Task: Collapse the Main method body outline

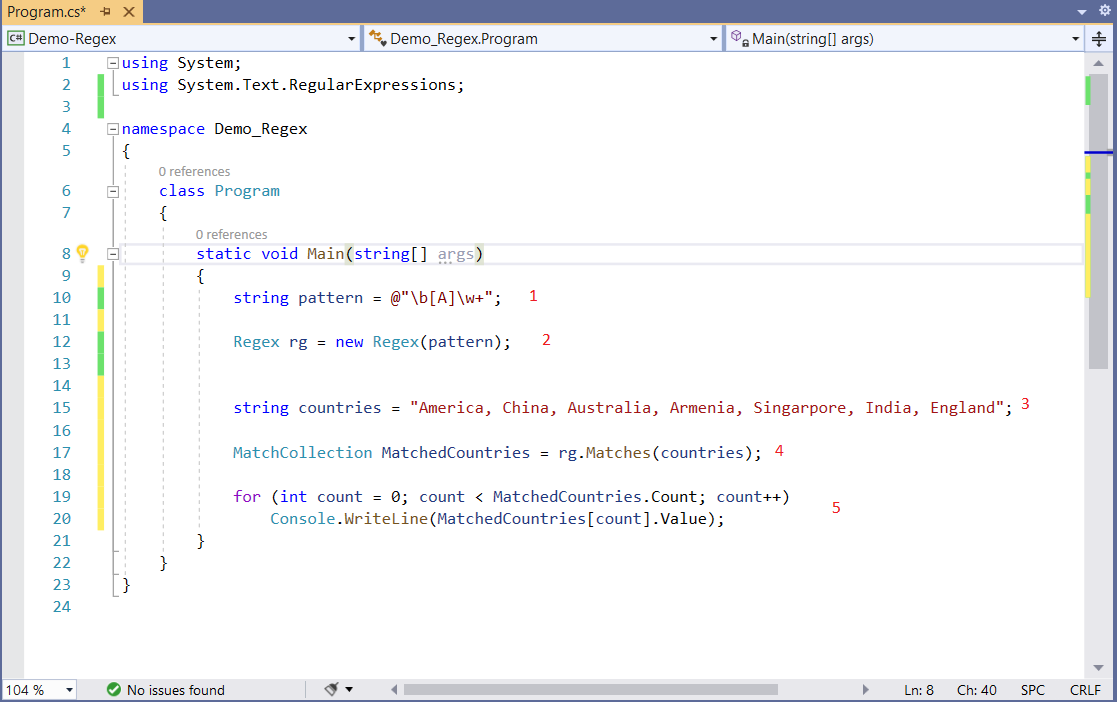Action: 113,253
